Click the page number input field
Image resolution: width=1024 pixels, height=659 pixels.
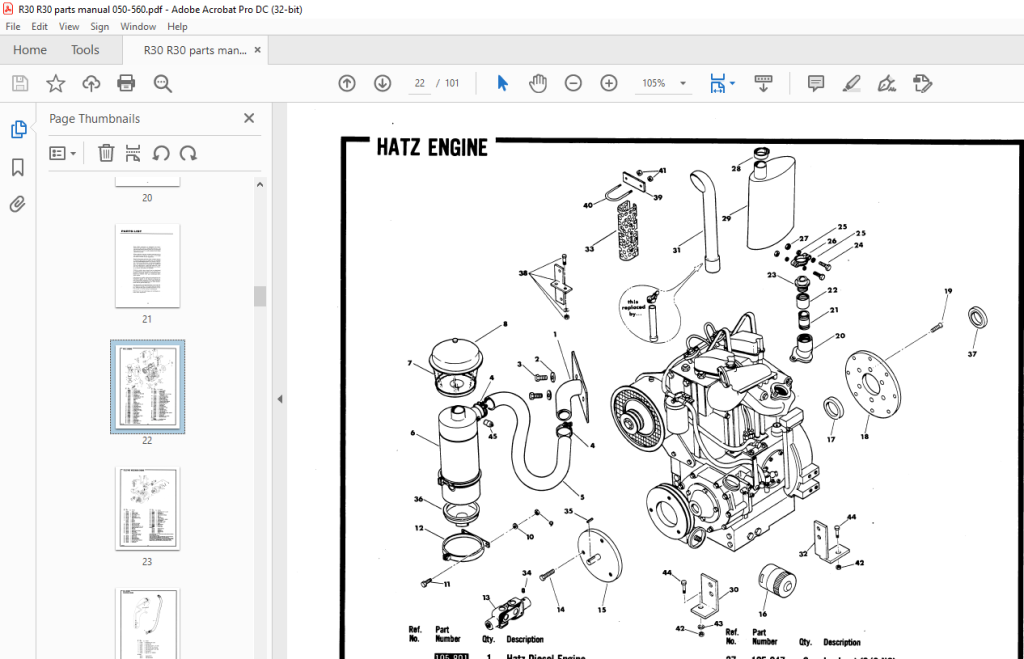(419, 84)
